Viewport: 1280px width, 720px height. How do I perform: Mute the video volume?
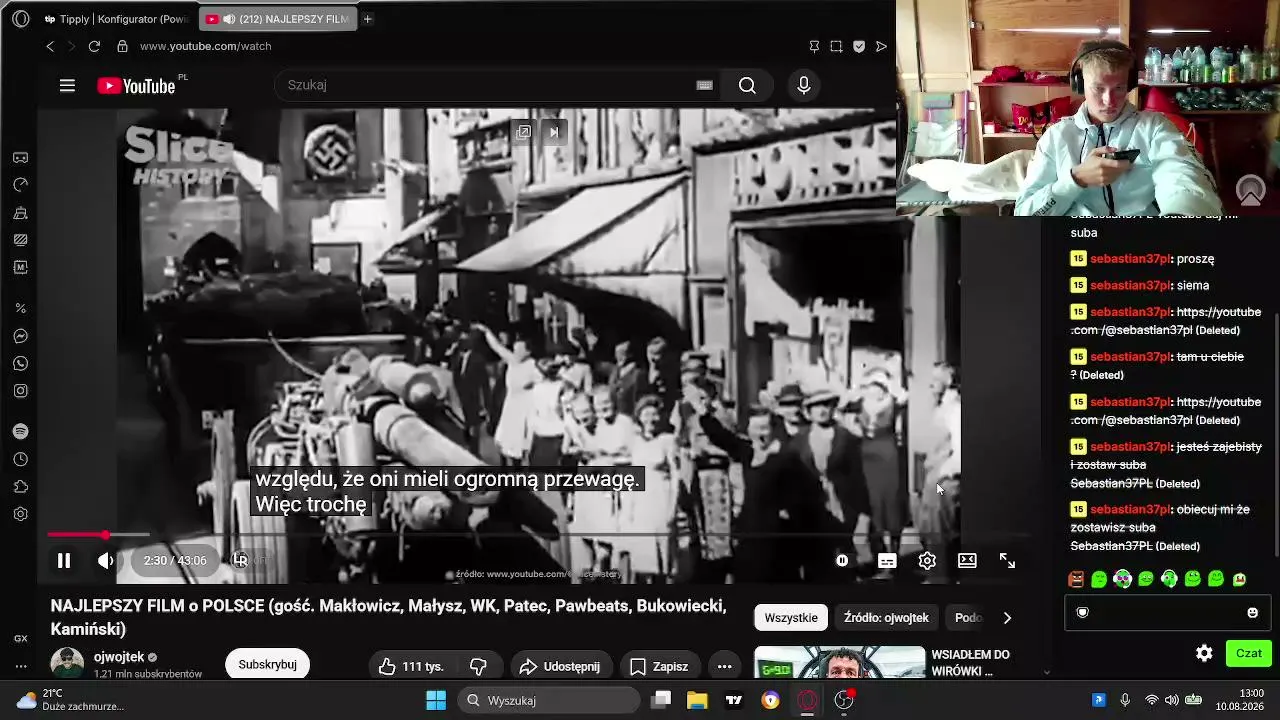pyautogui.click(x=105, y=561)
